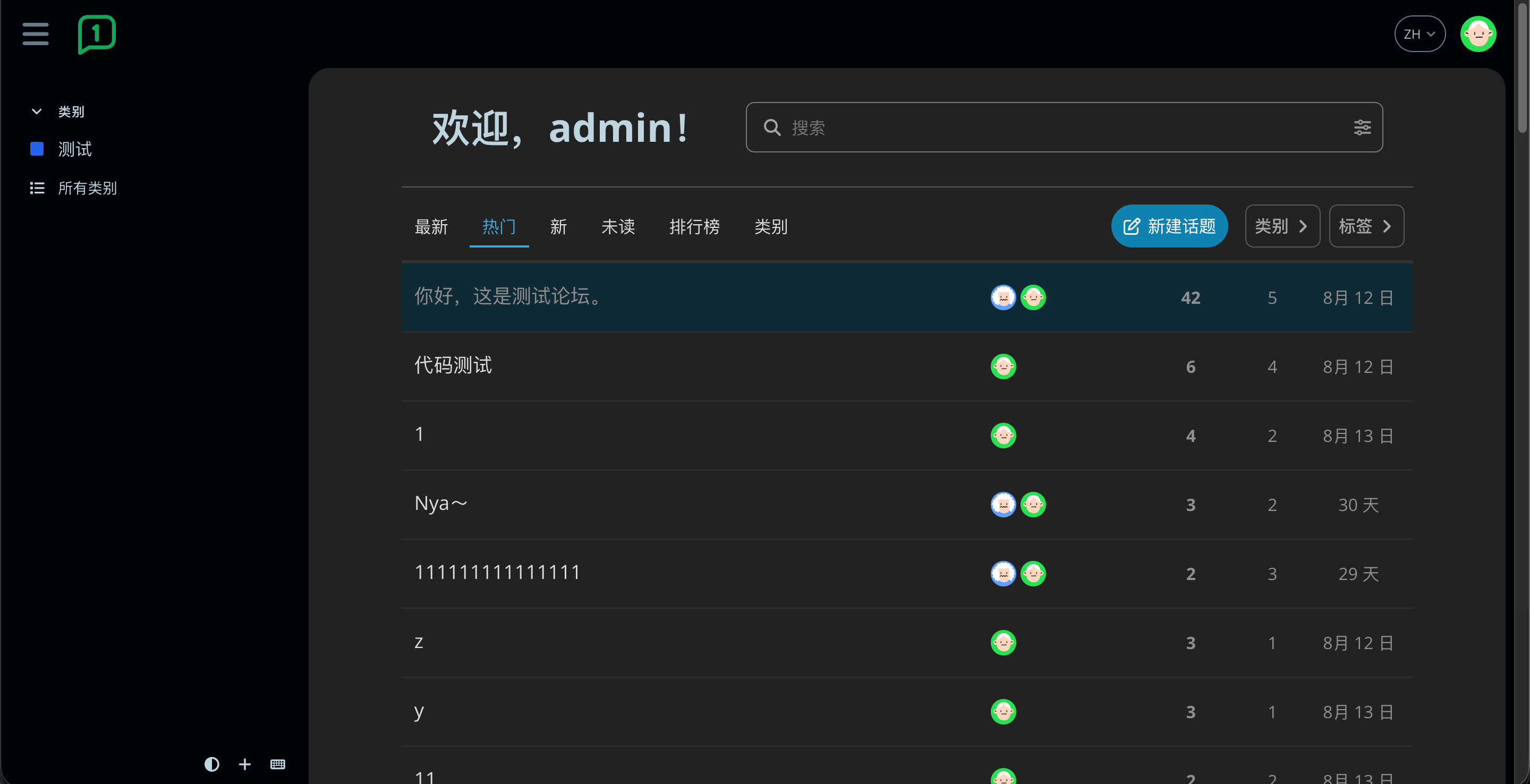Click the blue avatar on 你好 topic row
Image resolution: width=1530 pixels, height=784 pixels.
pos(1003,297)
